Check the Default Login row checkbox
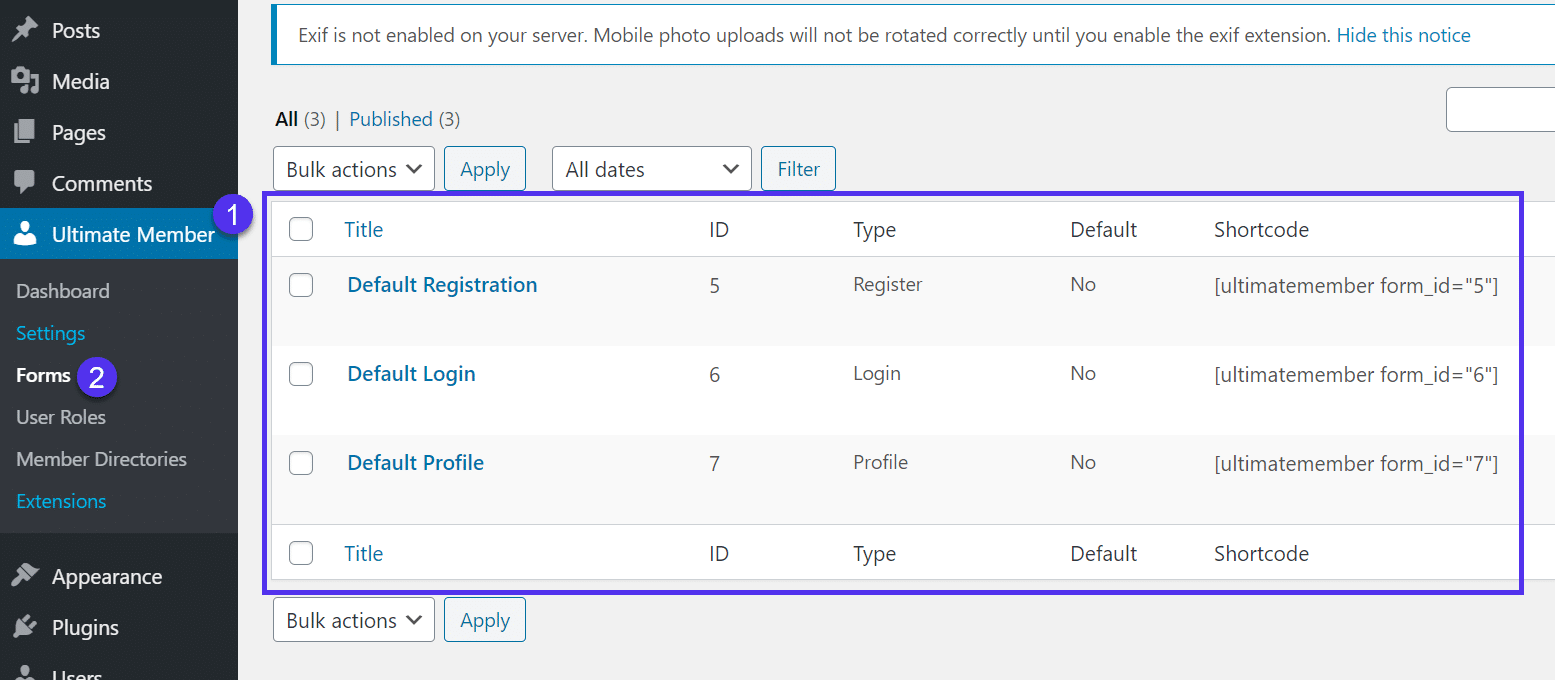The height and width of the screenshot is (680, 1555). pyautogui.click(x=301, y=374)
